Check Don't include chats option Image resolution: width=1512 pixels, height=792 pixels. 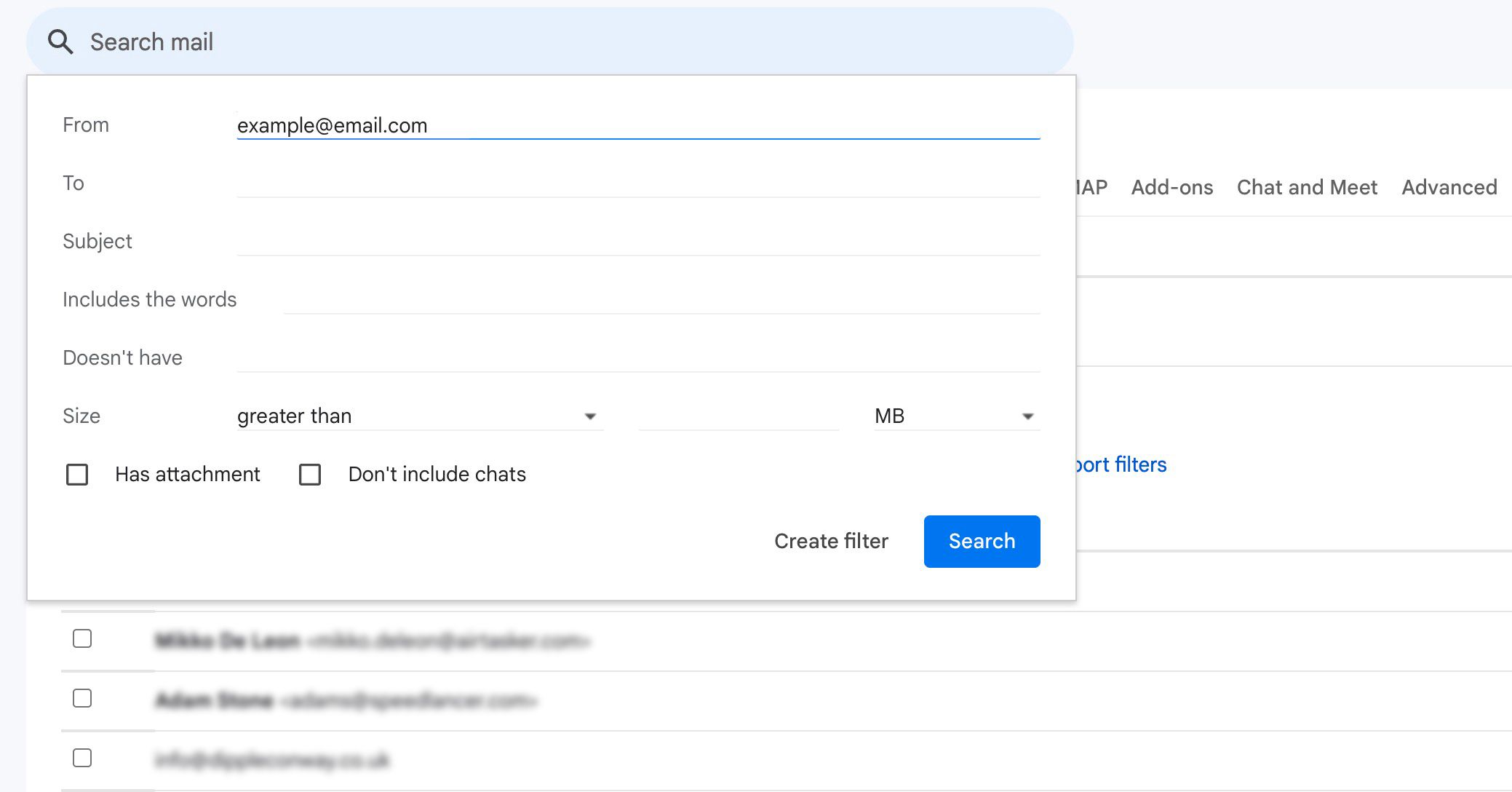pyautogui.click(x=310, y=475)
